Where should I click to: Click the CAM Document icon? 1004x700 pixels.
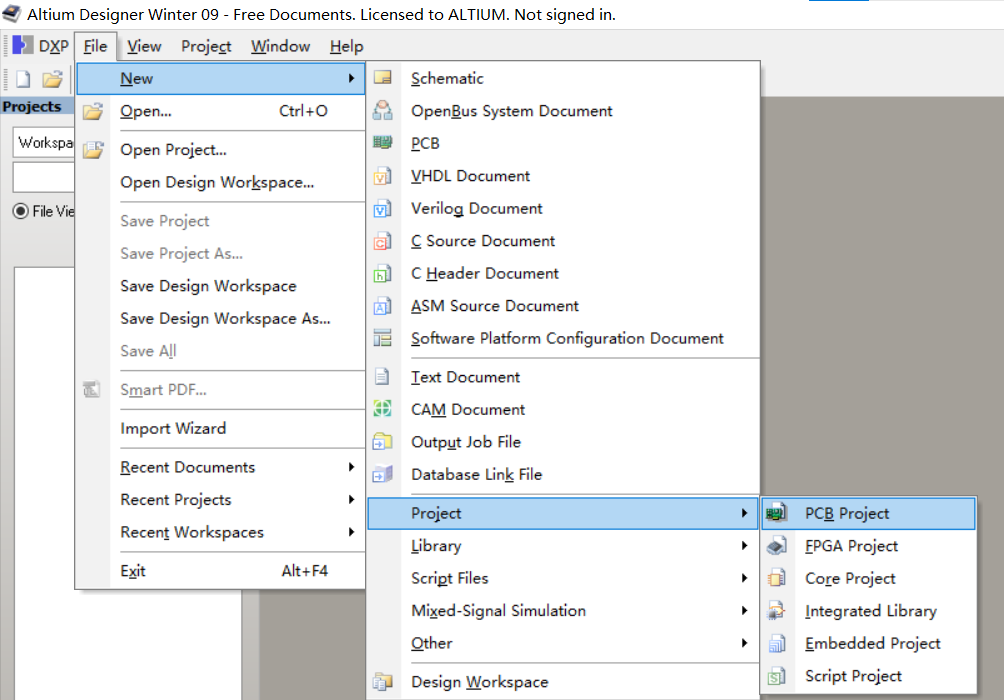[383, 409]
